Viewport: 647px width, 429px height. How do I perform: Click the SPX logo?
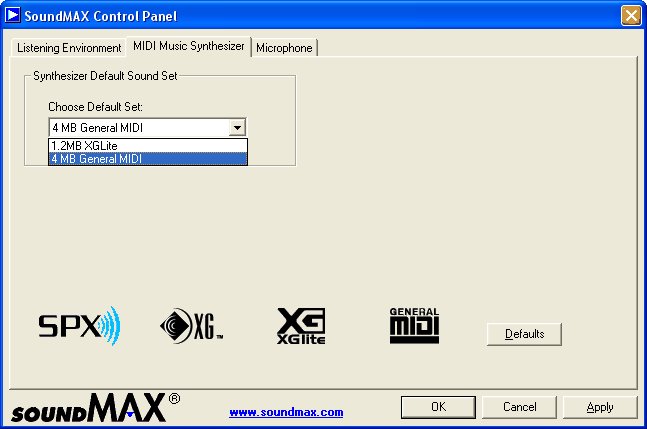point(79,325)
